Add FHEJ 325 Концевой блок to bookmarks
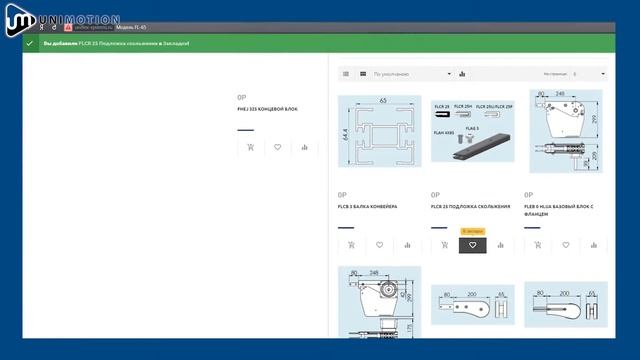The height and width of the screenshot is (360, 640). 278,147
